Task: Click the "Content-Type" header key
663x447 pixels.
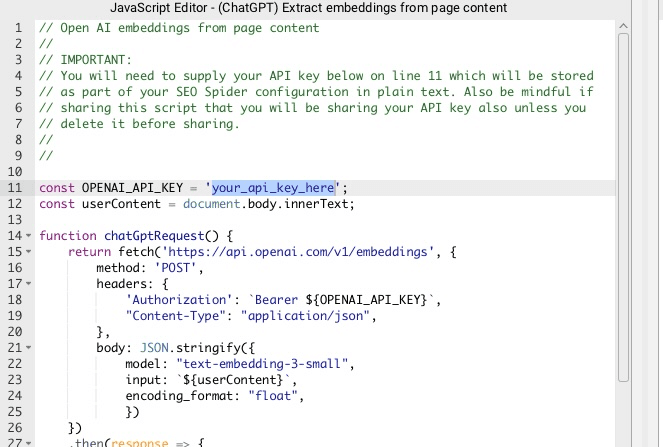Action: click(176, 316)
